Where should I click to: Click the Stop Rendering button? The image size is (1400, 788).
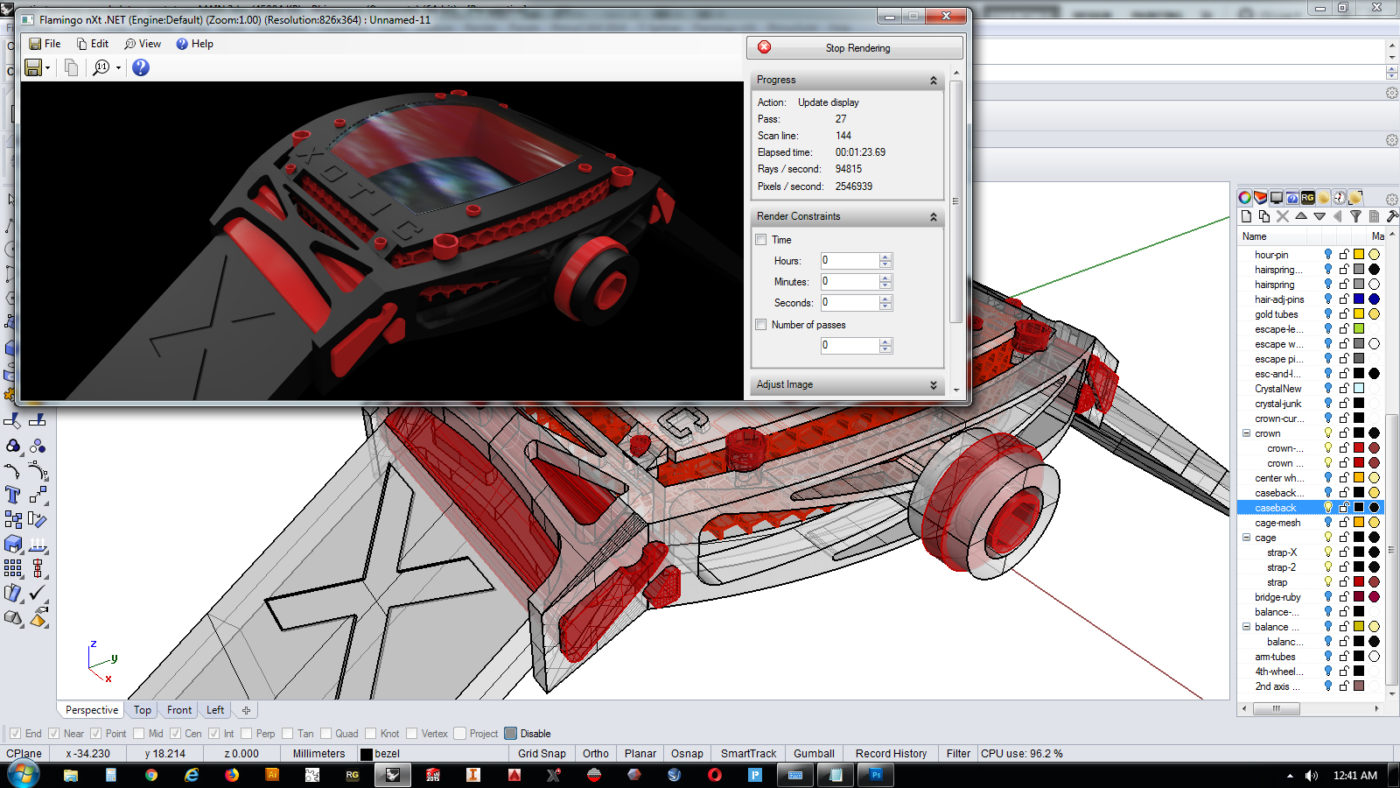click(x=855, y=48)
